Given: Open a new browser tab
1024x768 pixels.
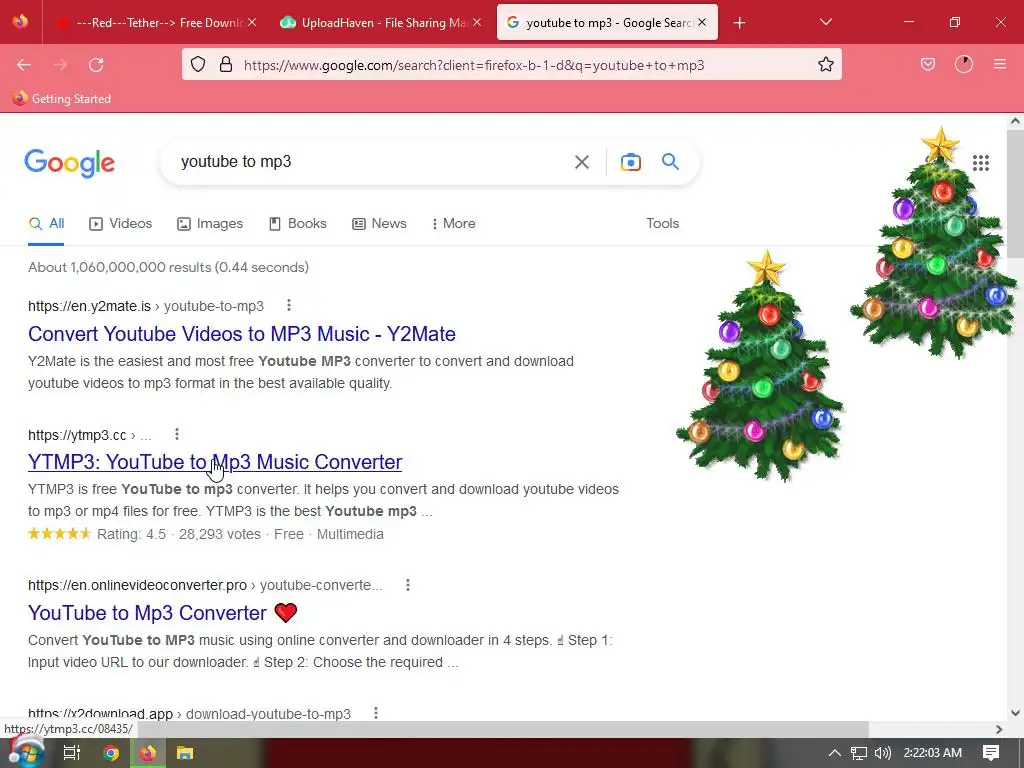Looking at the screenshot, I should click(x=739, y=23).
